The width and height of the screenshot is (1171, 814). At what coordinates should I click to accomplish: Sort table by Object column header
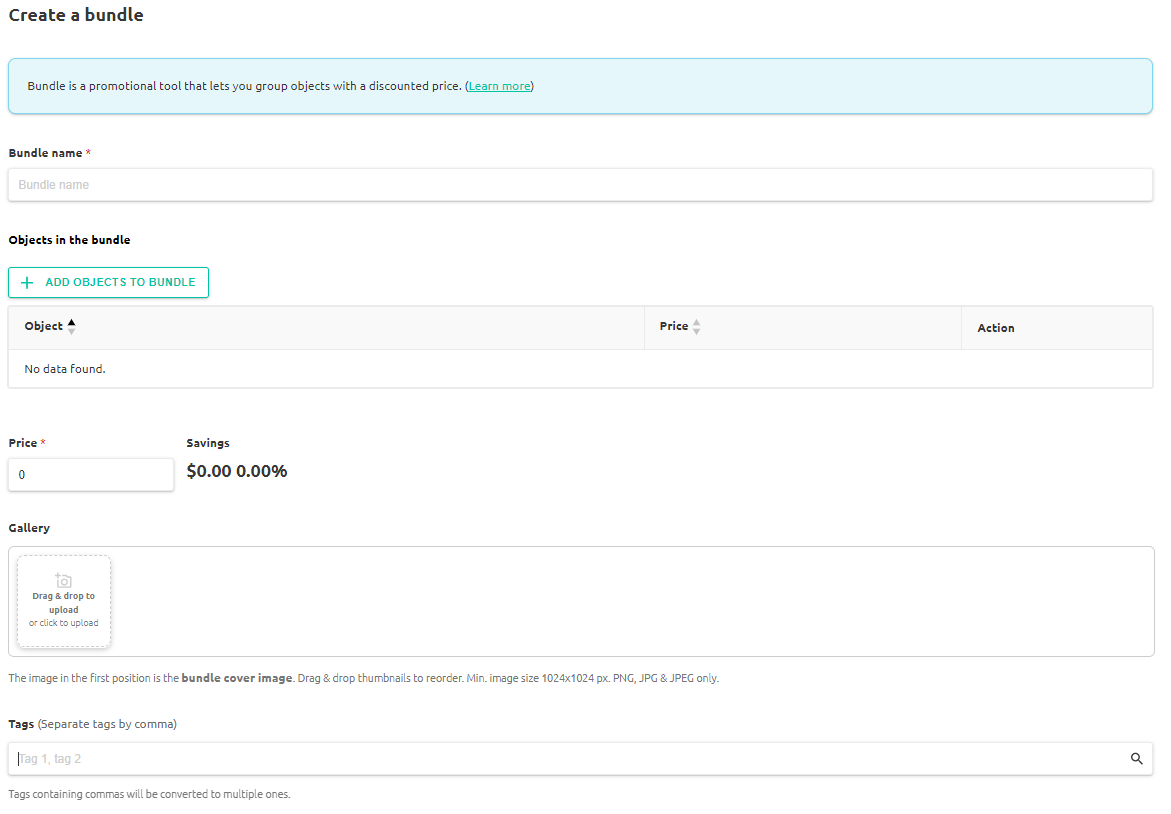44,327
